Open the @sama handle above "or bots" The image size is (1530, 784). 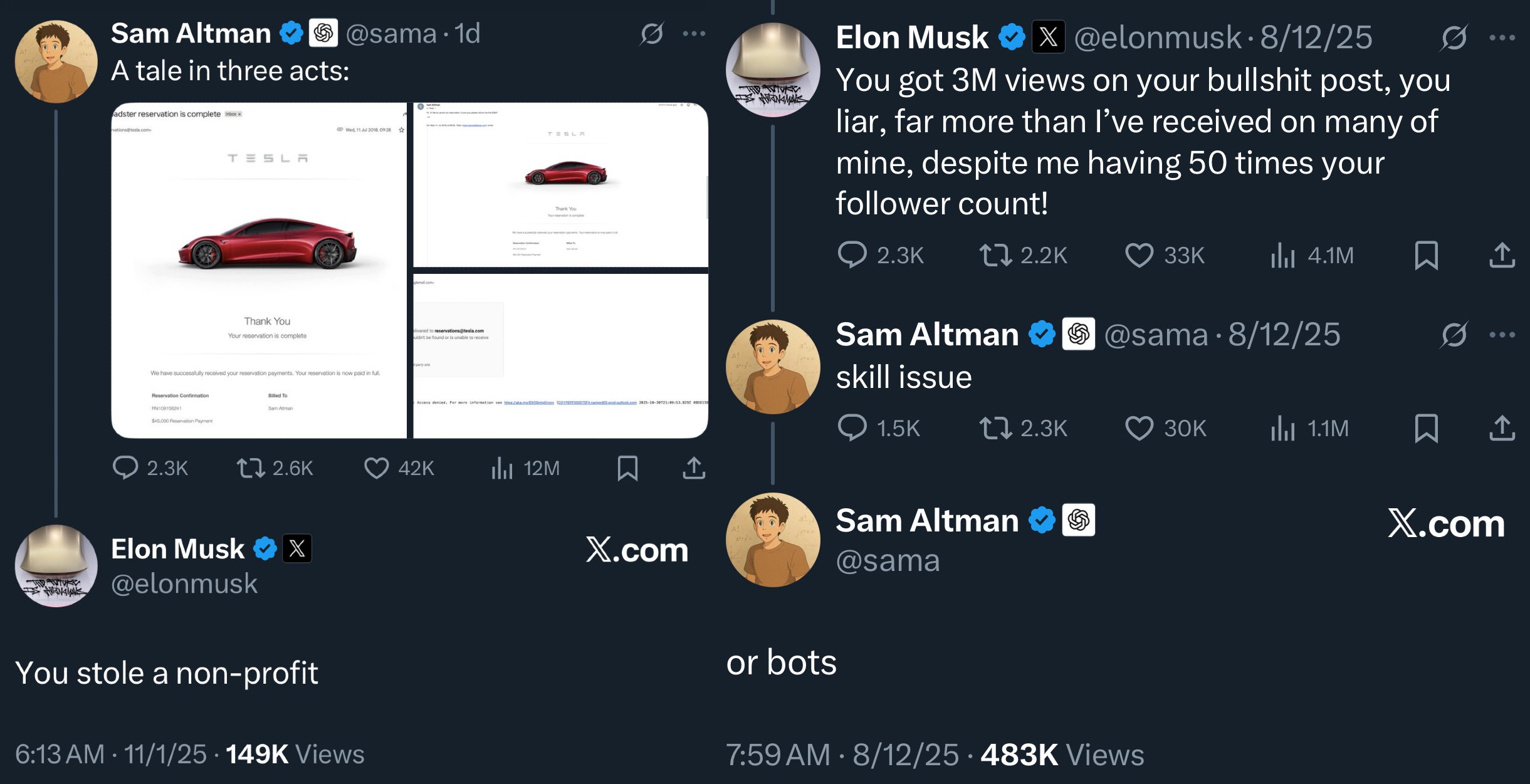(888, 561)
